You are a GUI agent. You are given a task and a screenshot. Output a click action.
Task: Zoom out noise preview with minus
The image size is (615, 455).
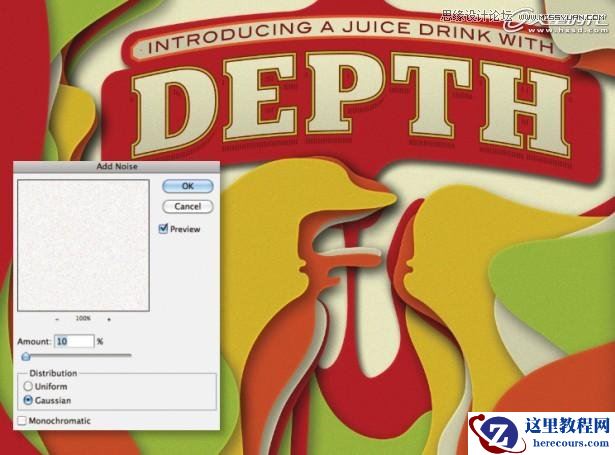click(x=57, y=319)
